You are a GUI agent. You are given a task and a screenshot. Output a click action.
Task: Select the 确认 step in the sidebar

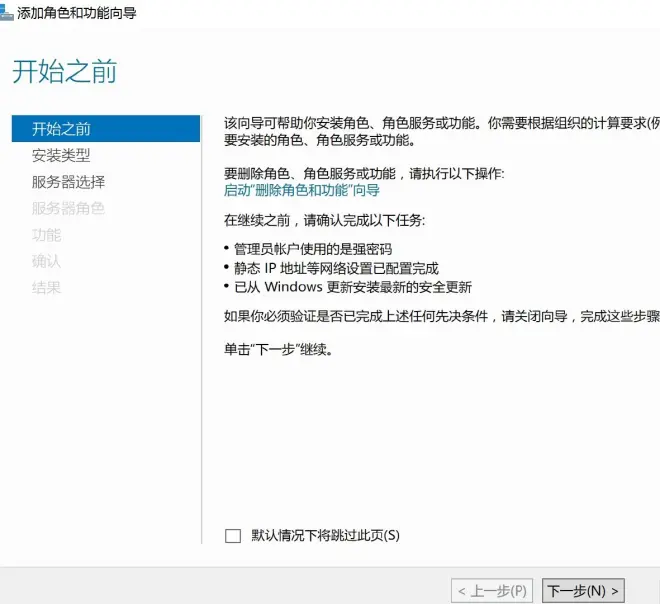pos(46,261)
